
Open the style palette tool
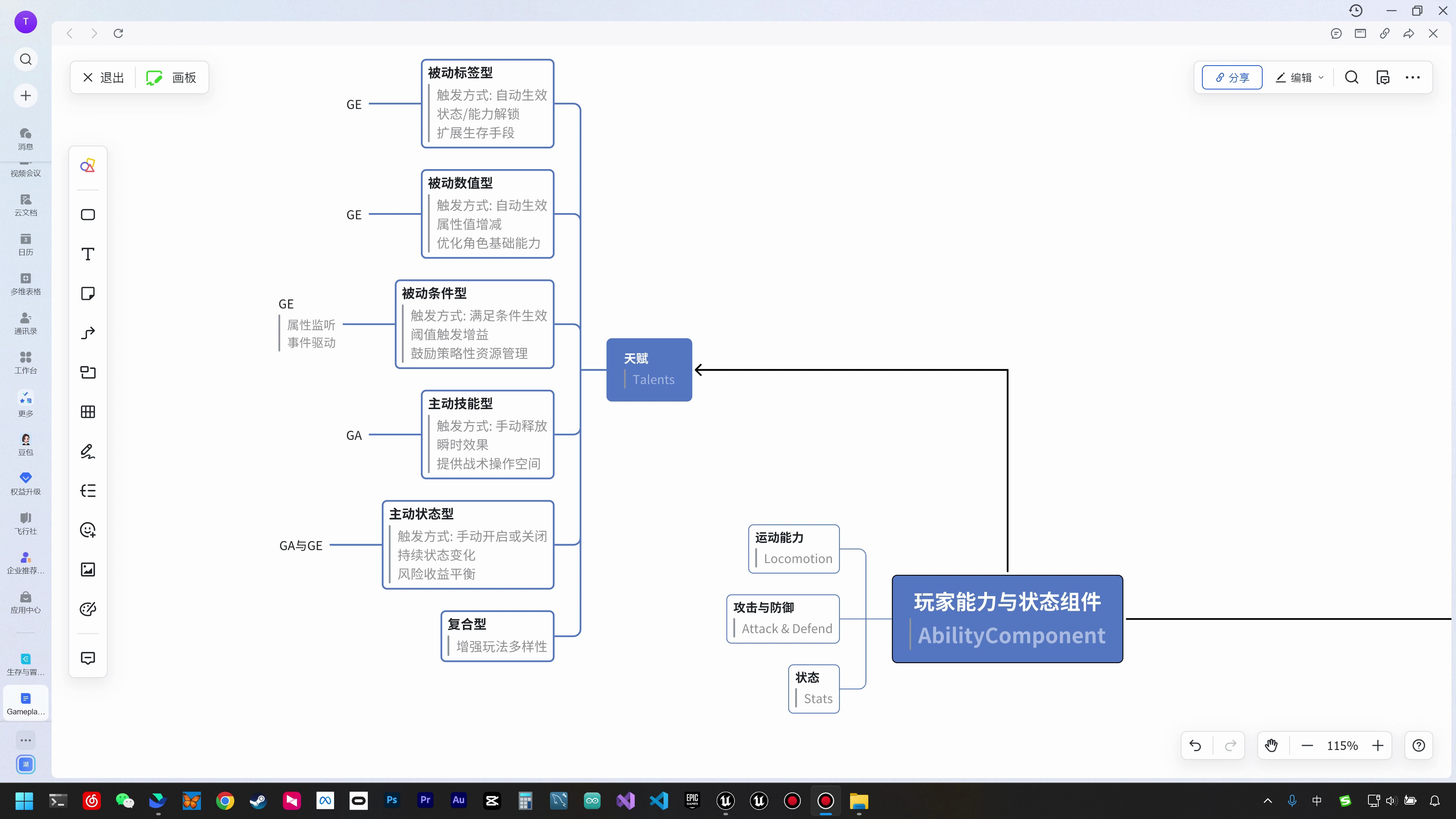(88, 609)
